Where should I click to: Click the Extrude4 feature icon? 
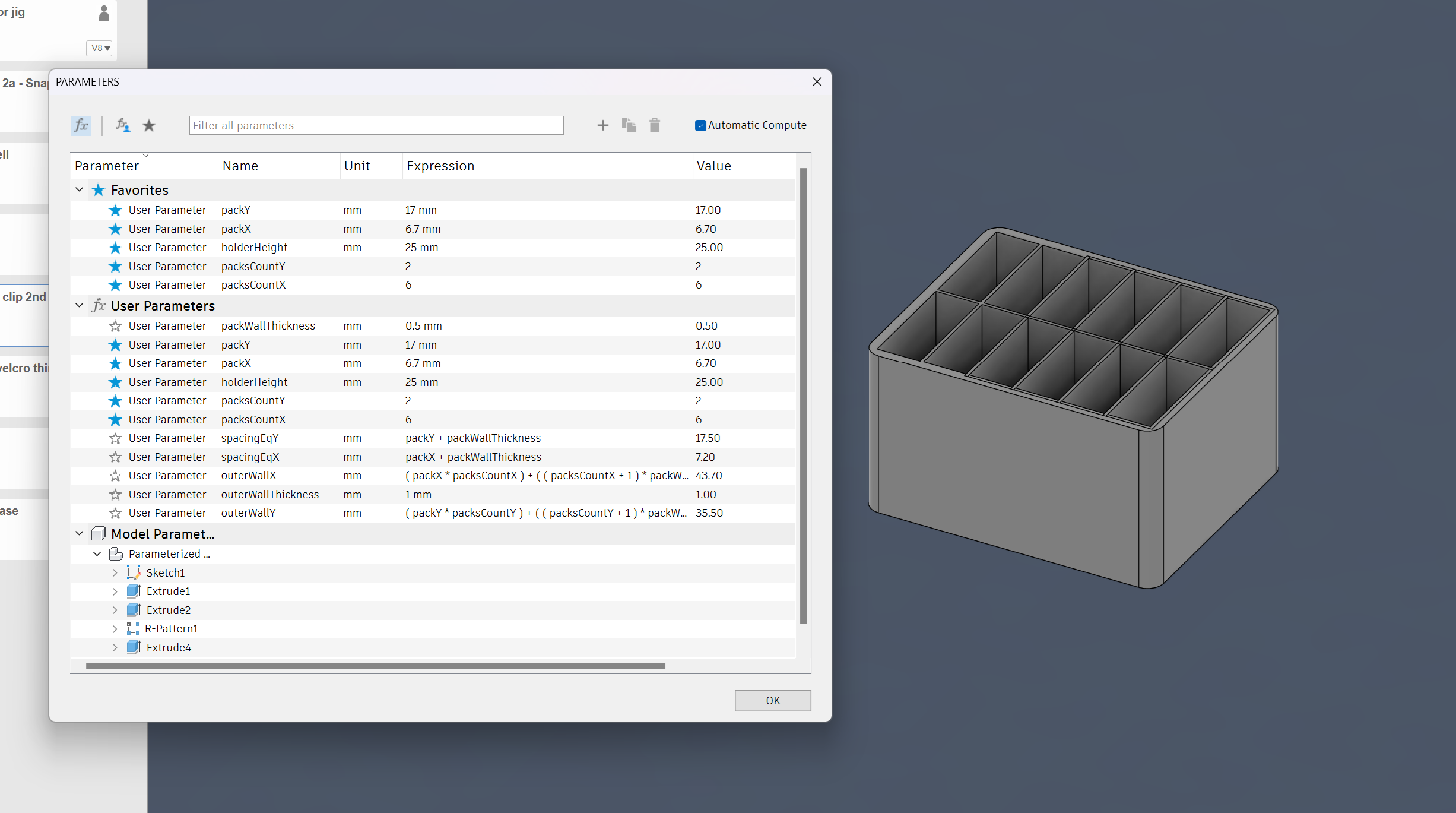pyautogui.click(x=134, y=647)
